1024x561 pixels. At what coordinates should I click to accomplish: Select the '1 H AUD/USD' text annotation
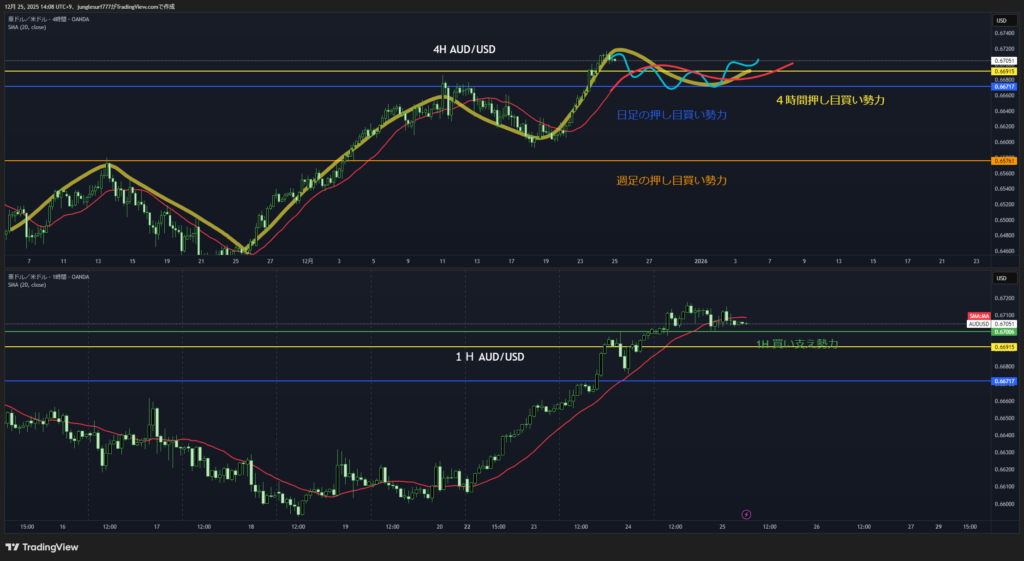[490, 357]
